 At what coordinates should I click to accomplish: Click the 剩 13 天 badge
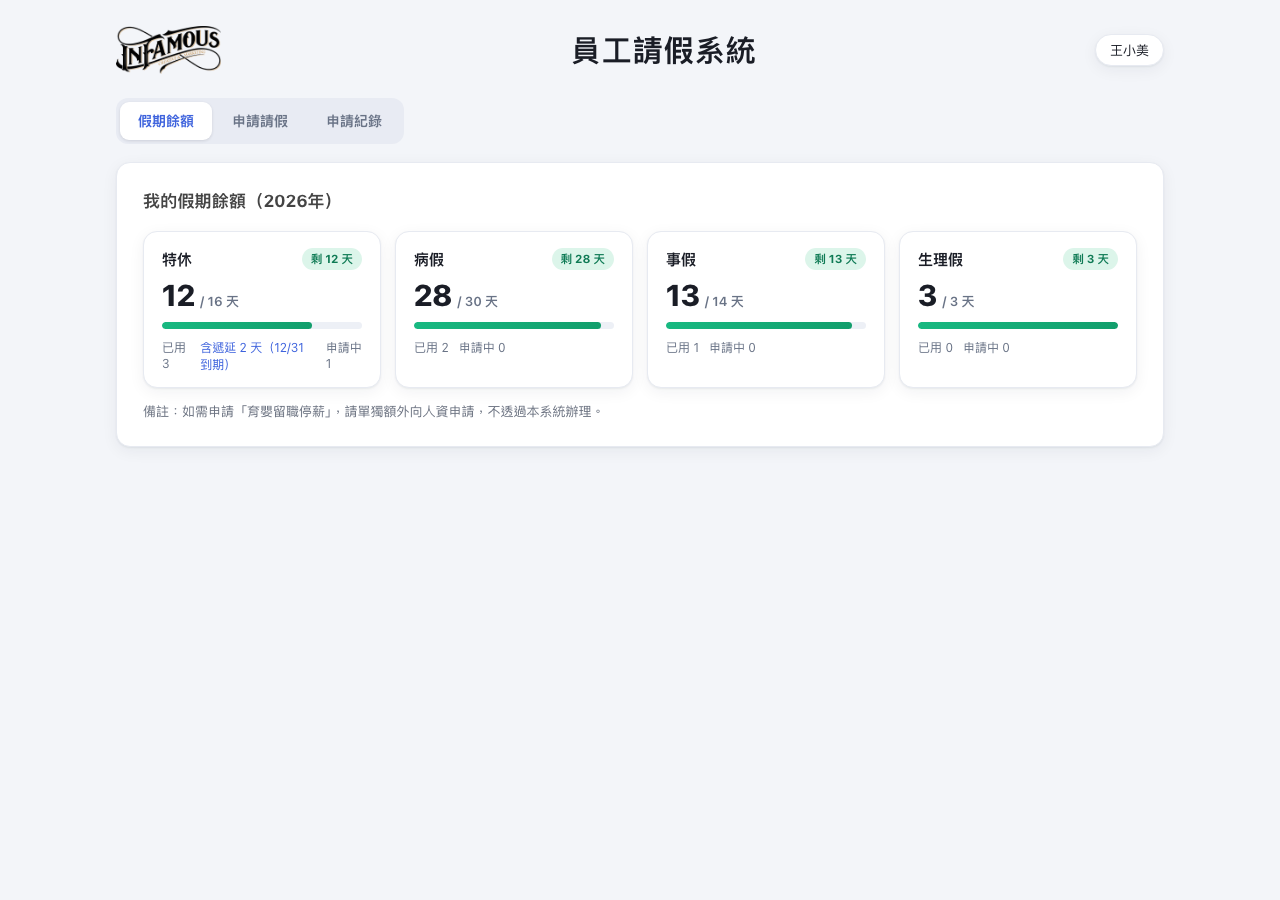pyautogui.click(x=835, y=259)
